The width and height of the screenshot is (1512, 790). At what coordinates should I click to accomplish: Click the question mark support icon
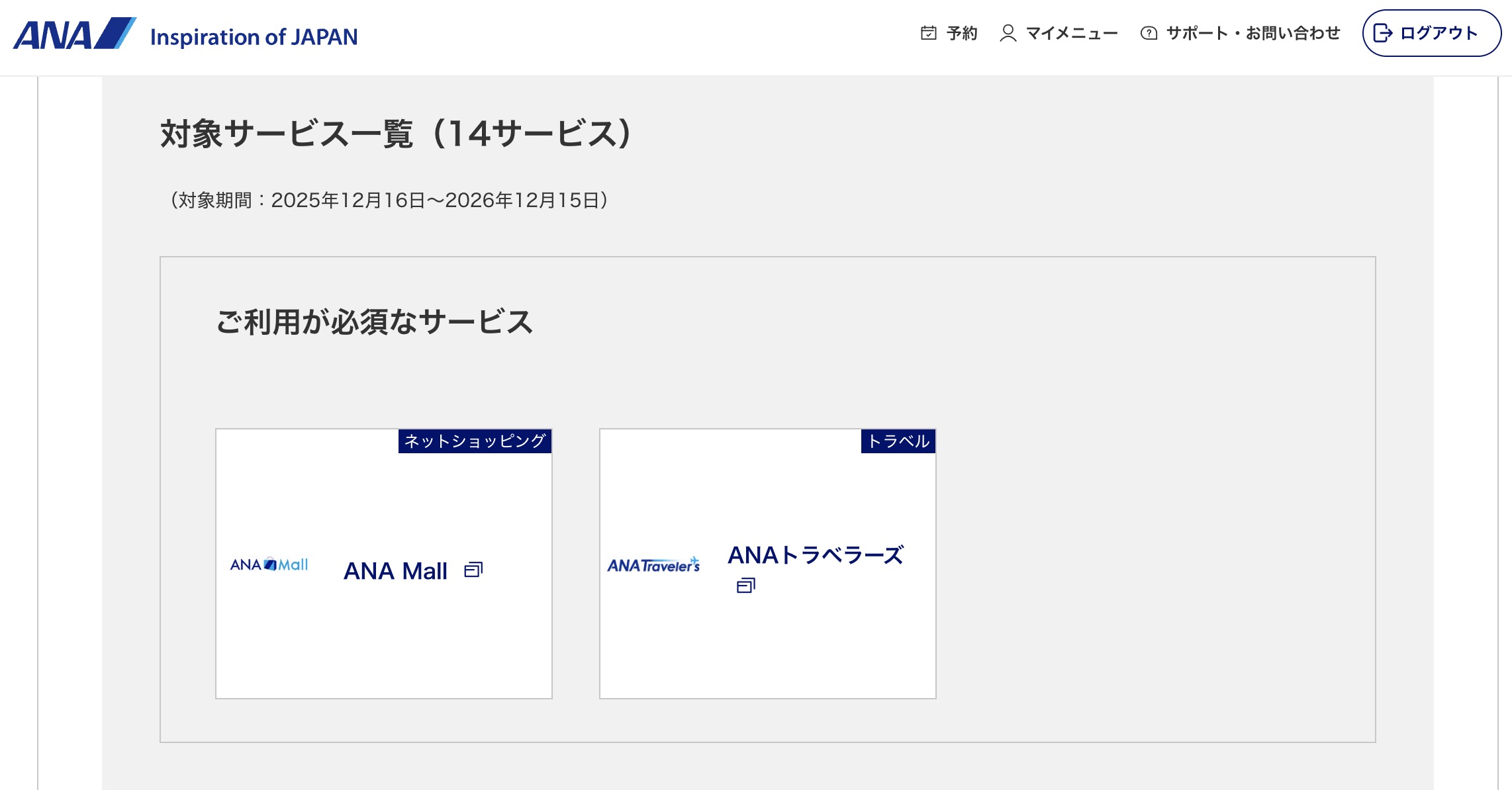1149,33
